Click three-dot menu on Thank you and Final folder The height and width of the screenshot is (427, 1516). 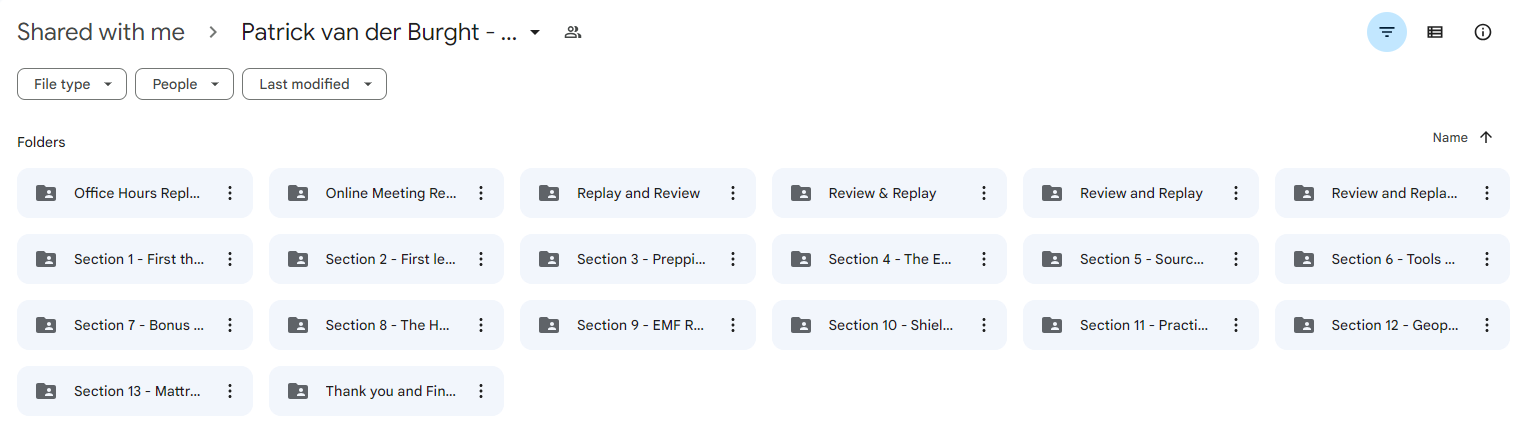pos(481,391)
